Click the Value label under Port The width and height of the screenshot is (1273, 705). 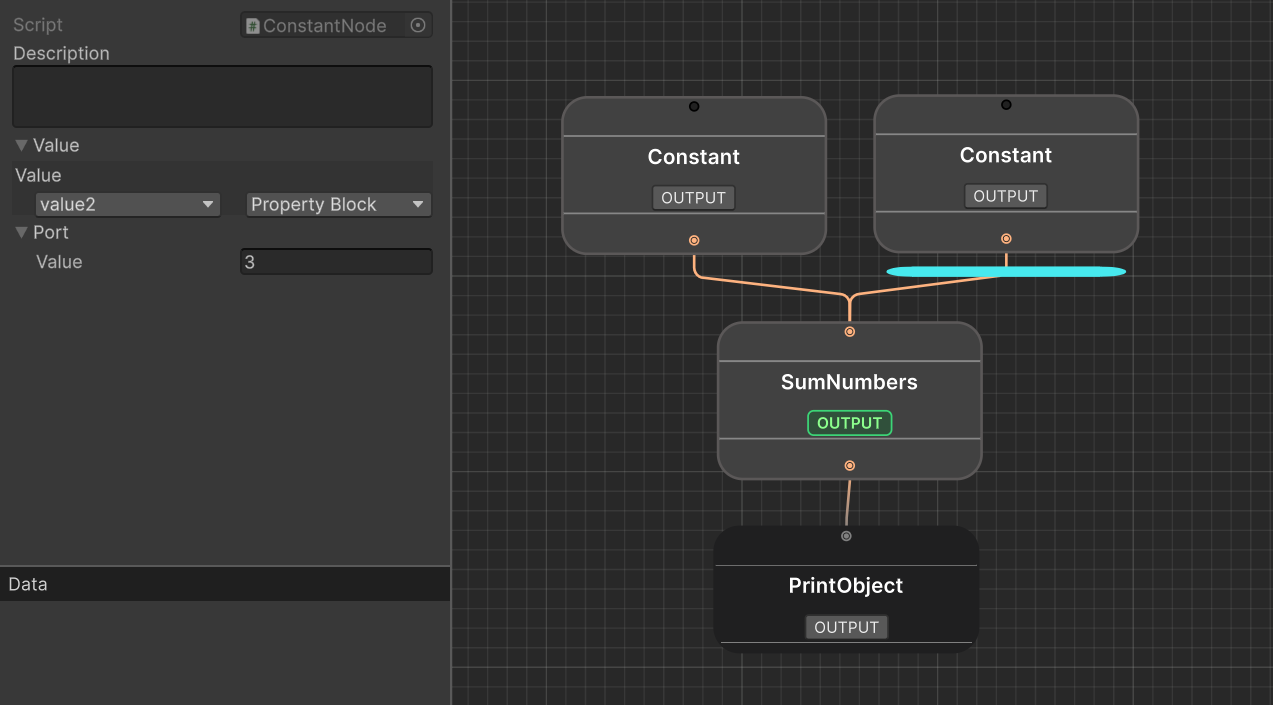(59, 262)
